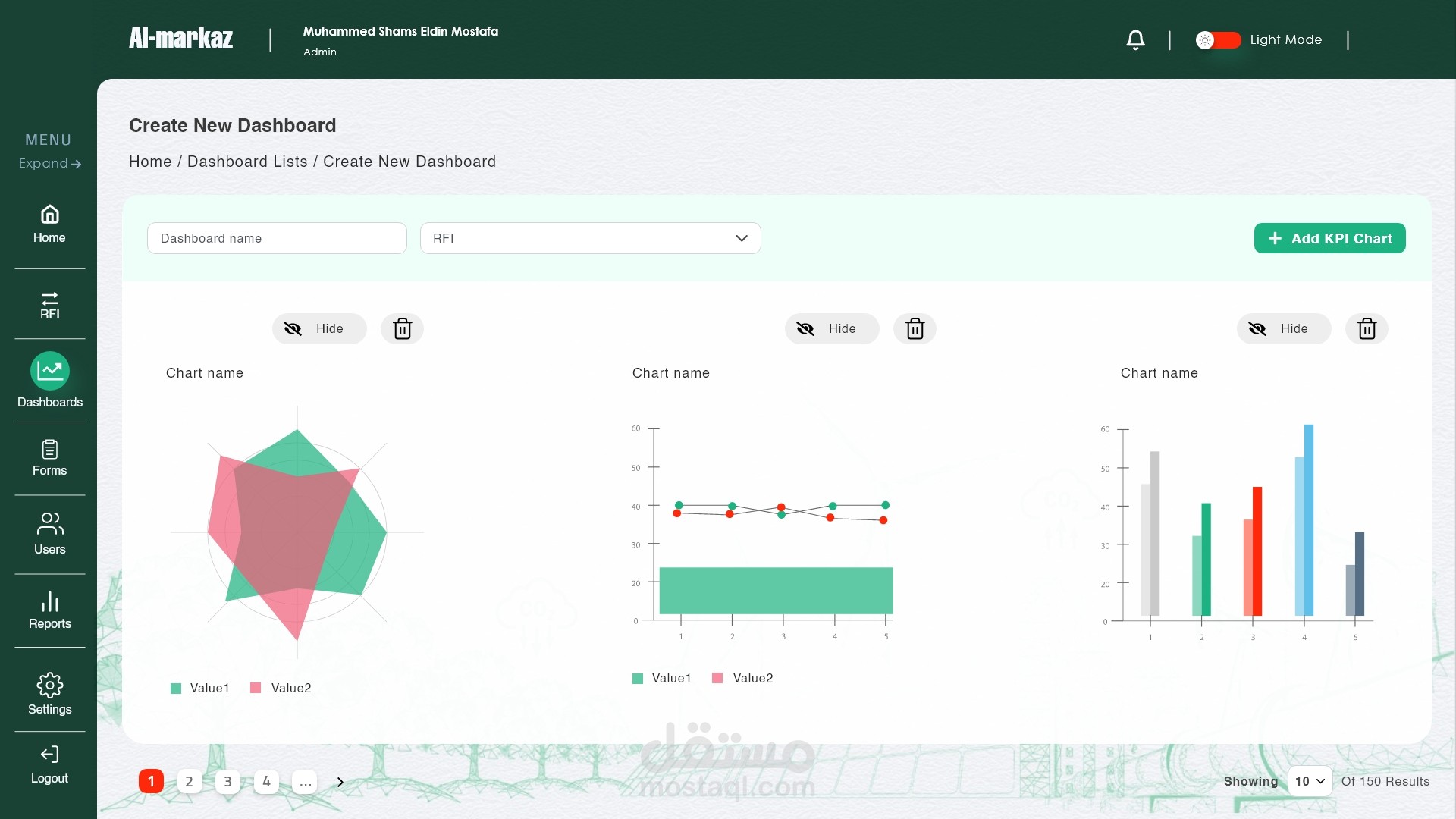Open Dashboard Lists breadcrumb link

tap(247, 162)
